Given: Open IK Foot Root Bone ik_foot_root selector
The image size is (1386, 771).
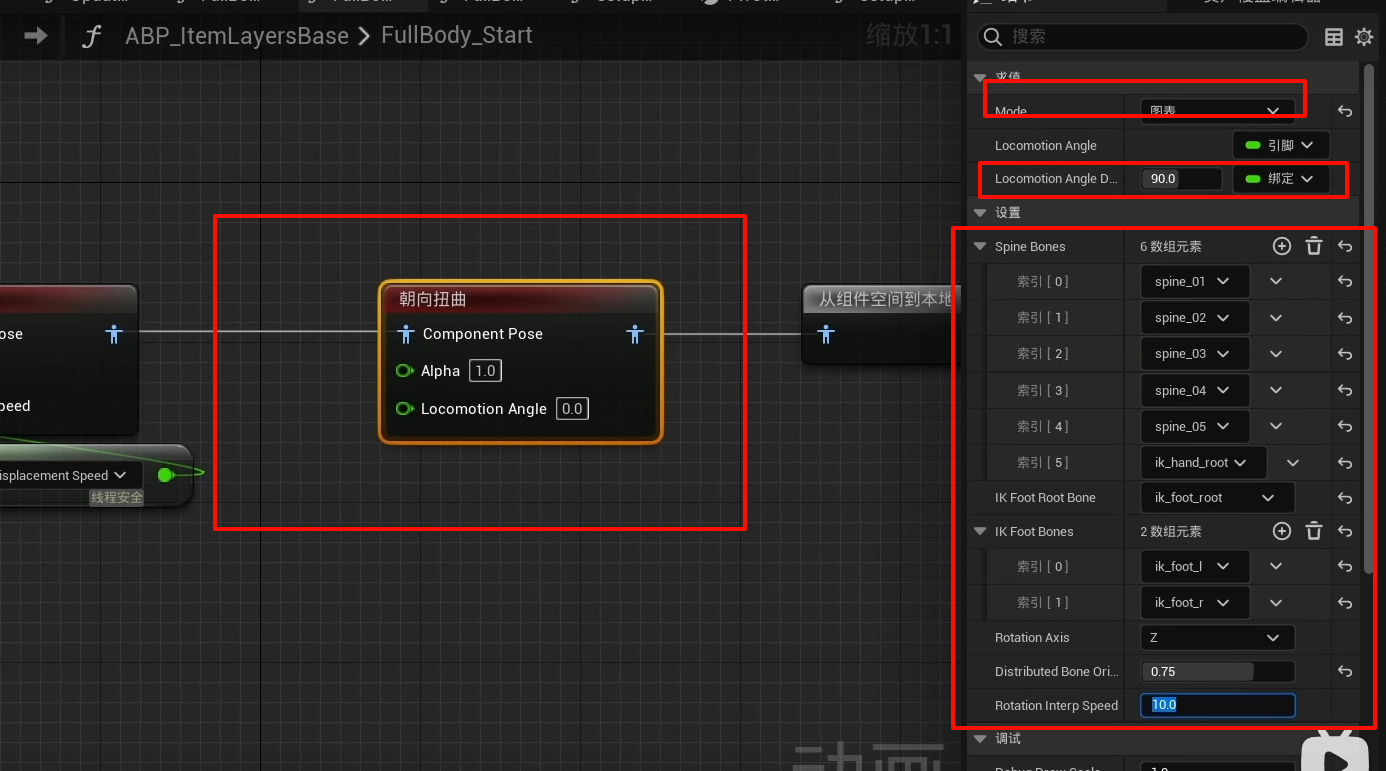Looking at the screenshot, I should point(1217,498).
